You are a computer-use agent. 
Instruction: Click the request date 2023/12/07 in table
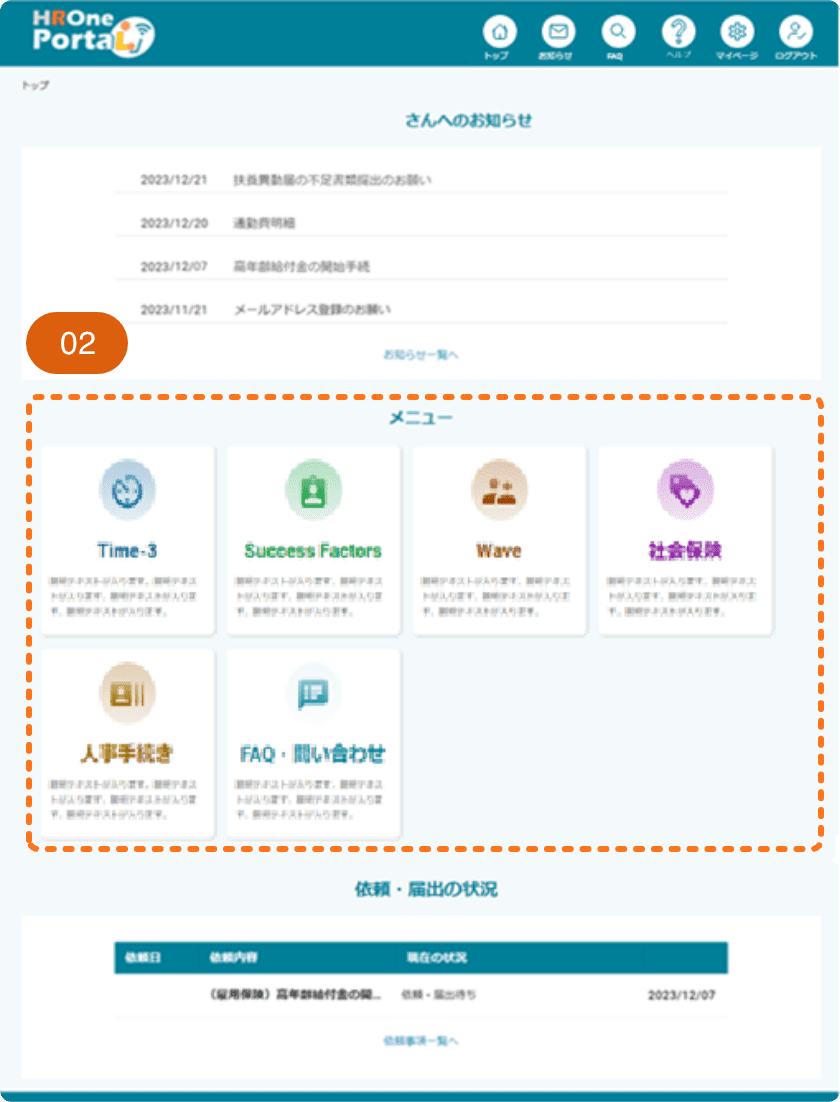(x=682, y=994)
